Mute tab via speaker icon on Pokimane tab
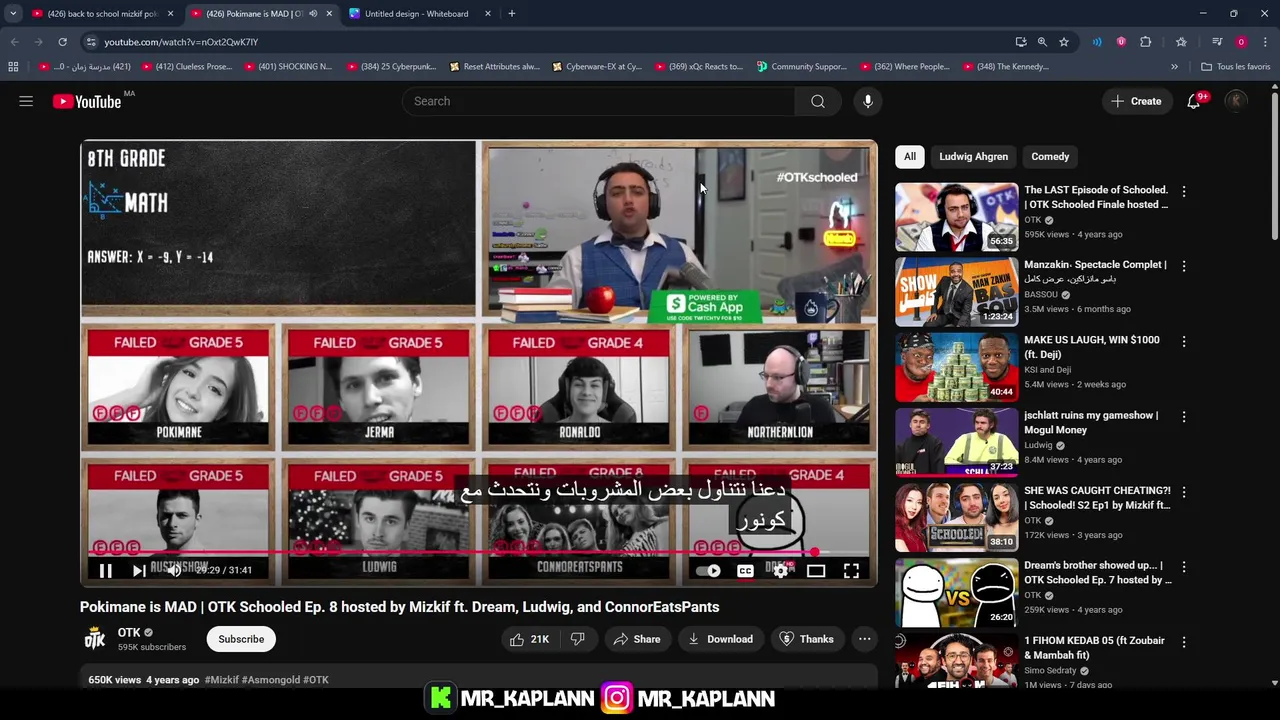1280x720 pixels. pos(312,14)
